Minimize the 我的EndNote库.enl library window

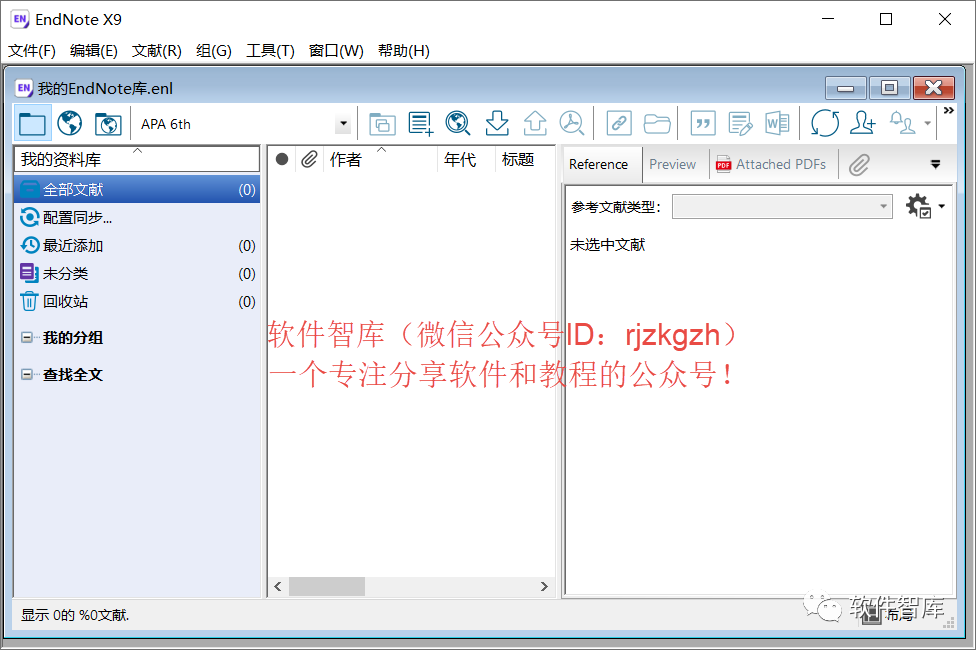pyautogui.click(x=845, y=88)
